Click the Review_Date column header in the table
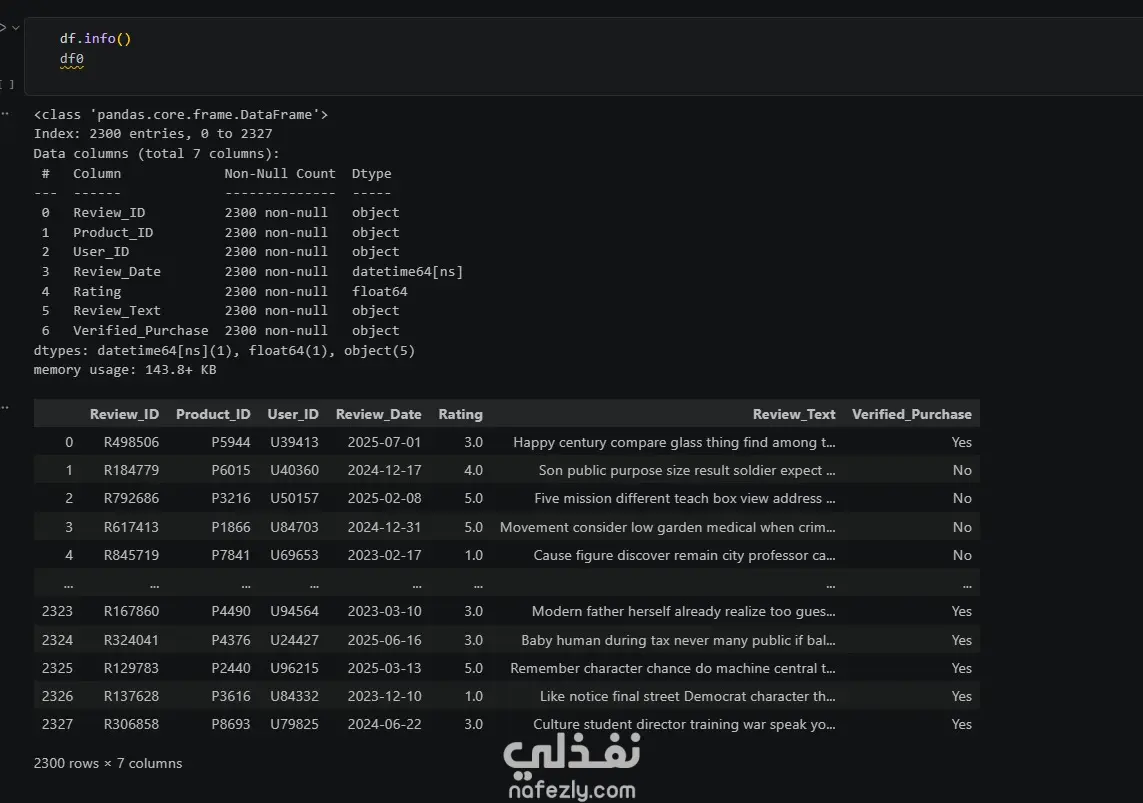Image resolution: width=1143 pixels, height=803 pixels. (x=378, y=414)
